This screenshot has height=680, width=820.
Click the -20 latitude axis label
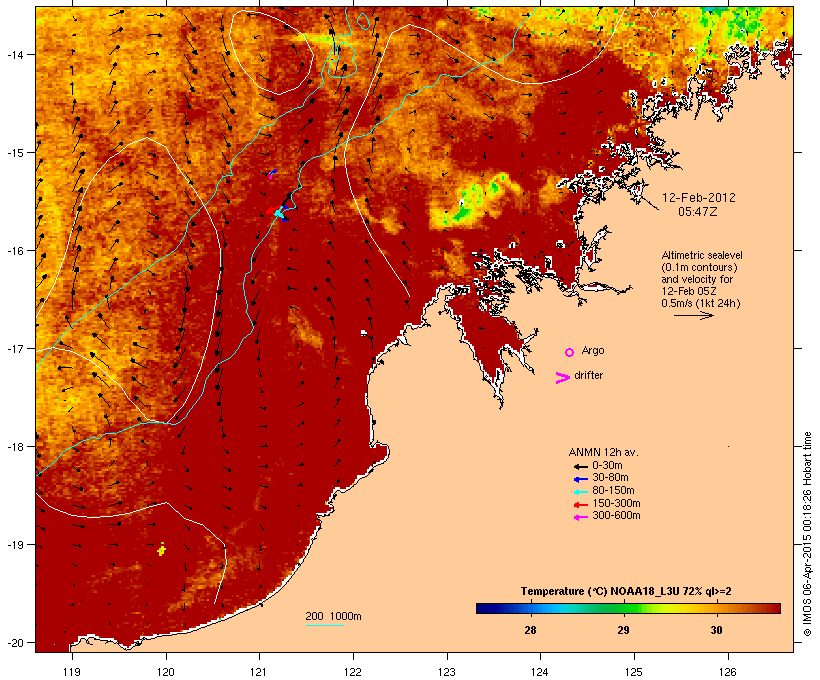(x=14, y=643)
